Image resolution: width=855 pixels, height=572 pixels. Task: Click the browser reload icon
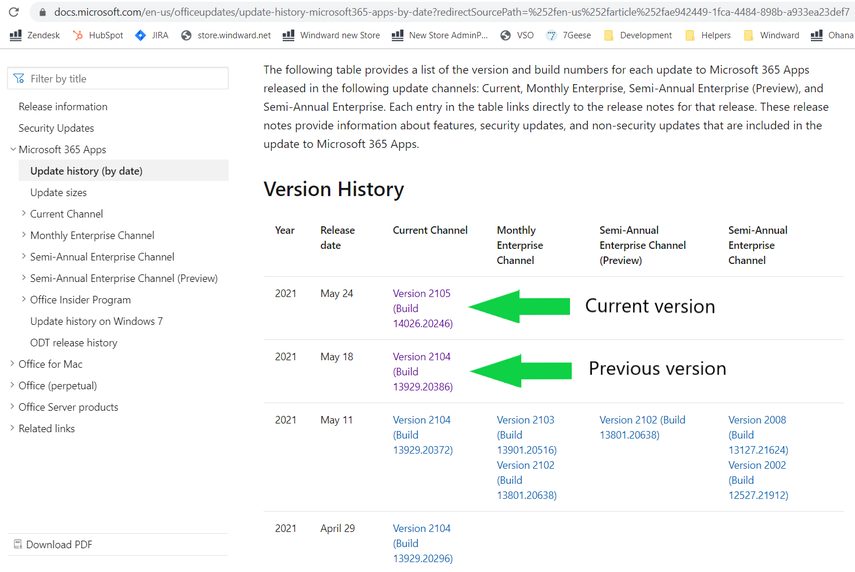click(13, 12)
